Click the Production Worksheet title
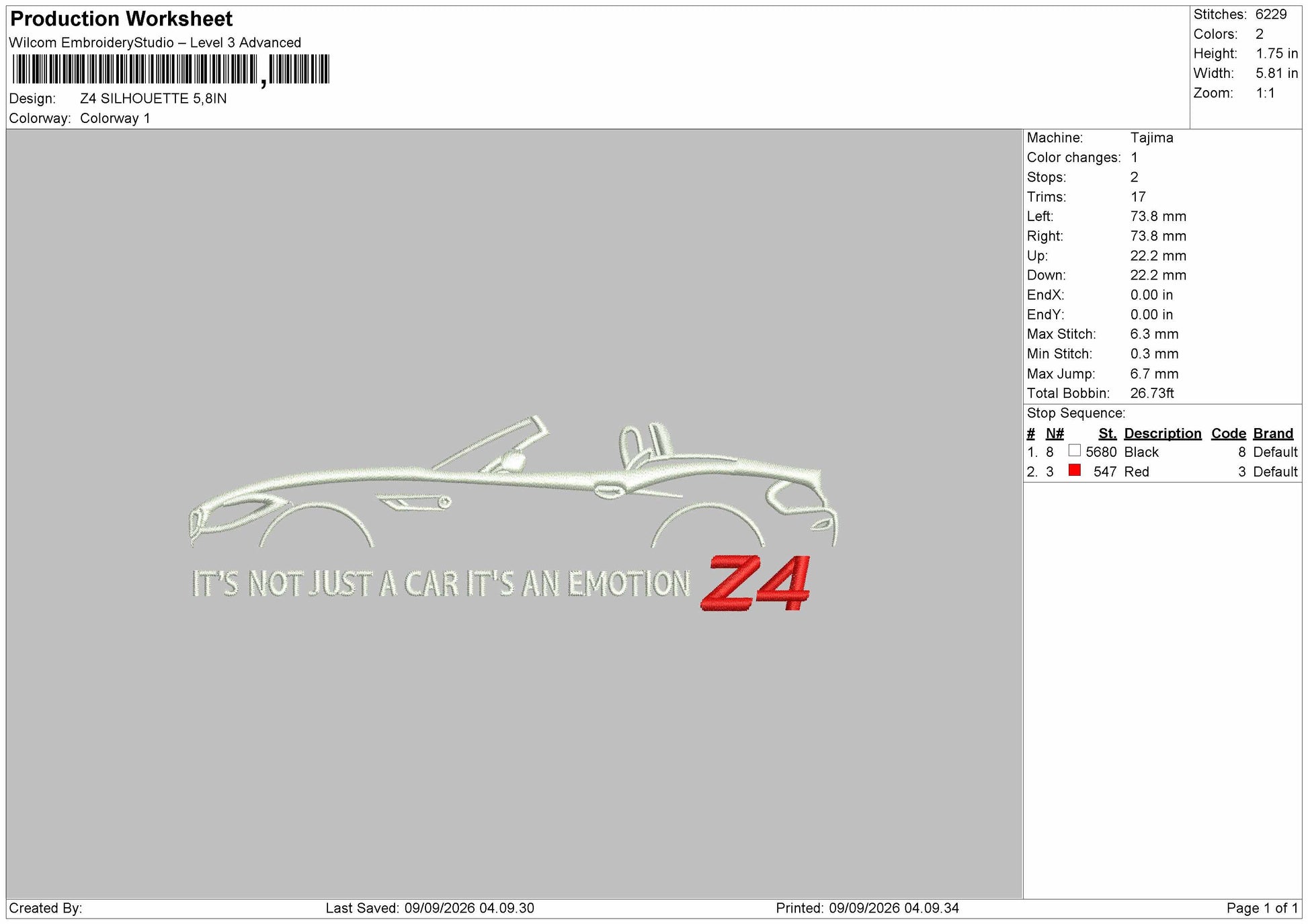This screenshot has width=1308, height=924. [122, 19]
